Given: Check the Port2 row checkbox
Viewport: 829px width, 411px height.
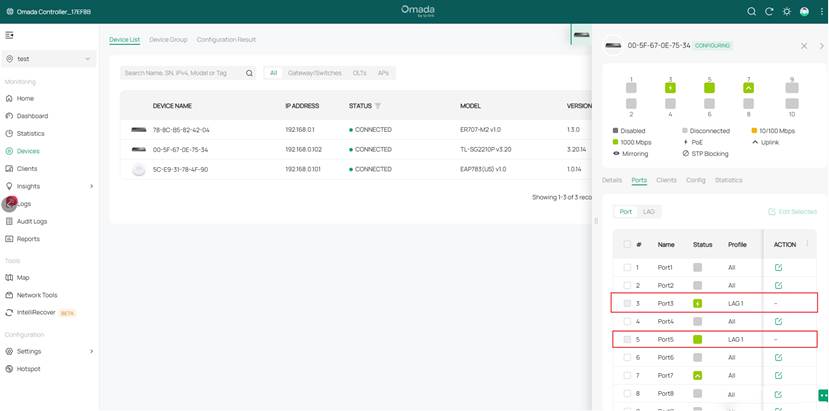Looking at the screenshot, I should 627,286.
